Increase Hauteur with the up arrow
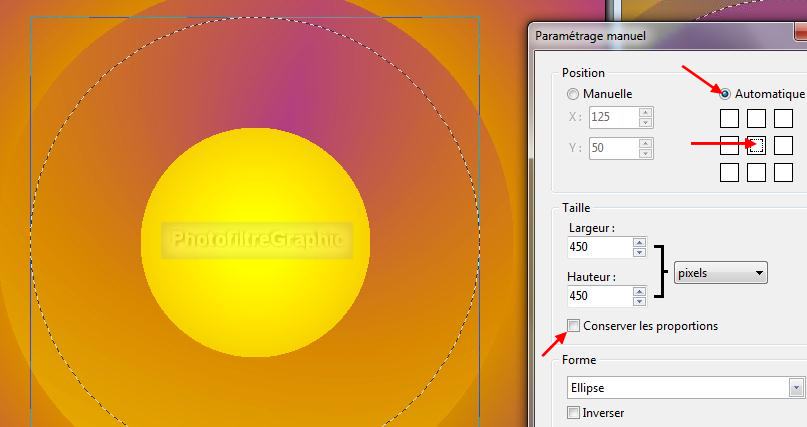Viewport: 807px width, 427px height. [x=640, y=290]
